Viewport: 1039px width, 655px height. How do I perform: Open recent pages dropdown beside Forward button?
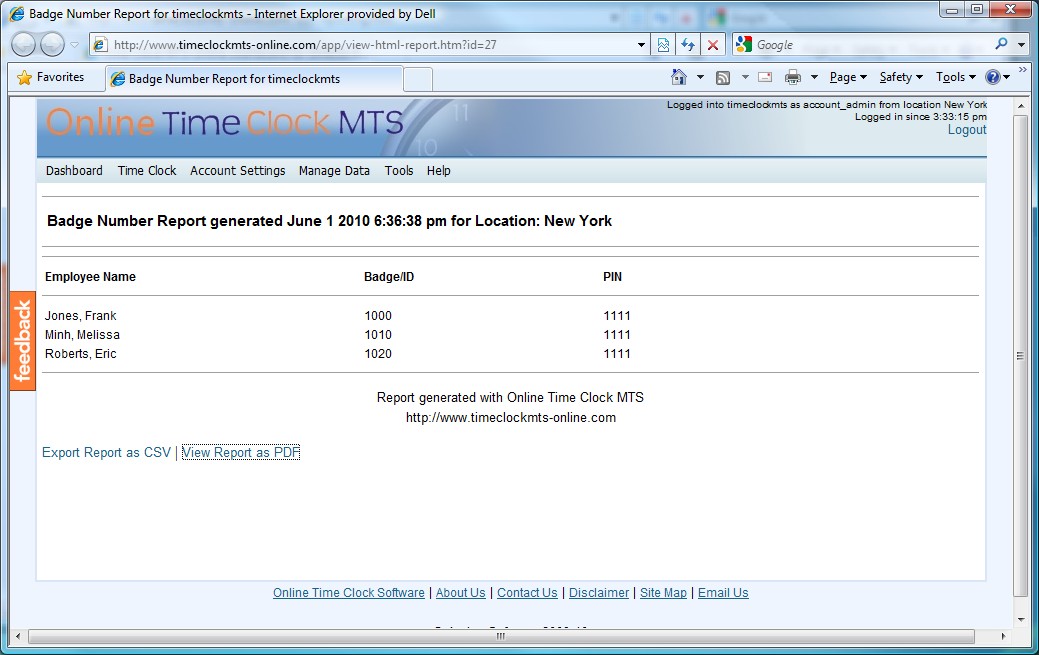[74, 45]
